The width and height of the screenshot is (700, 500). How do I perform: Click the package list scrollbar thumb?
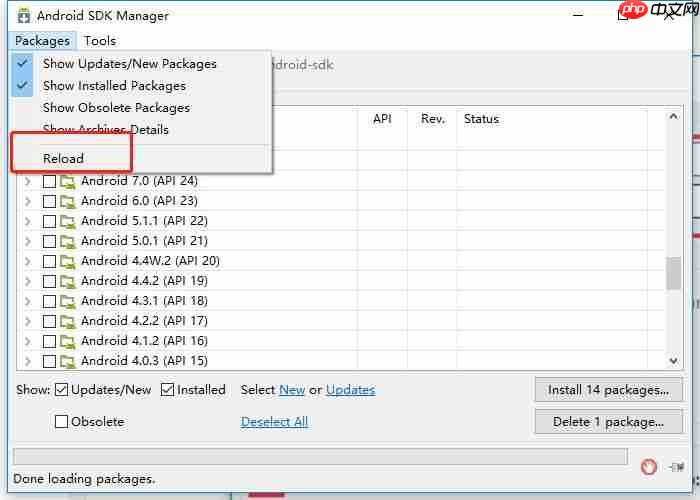(673, 273)
